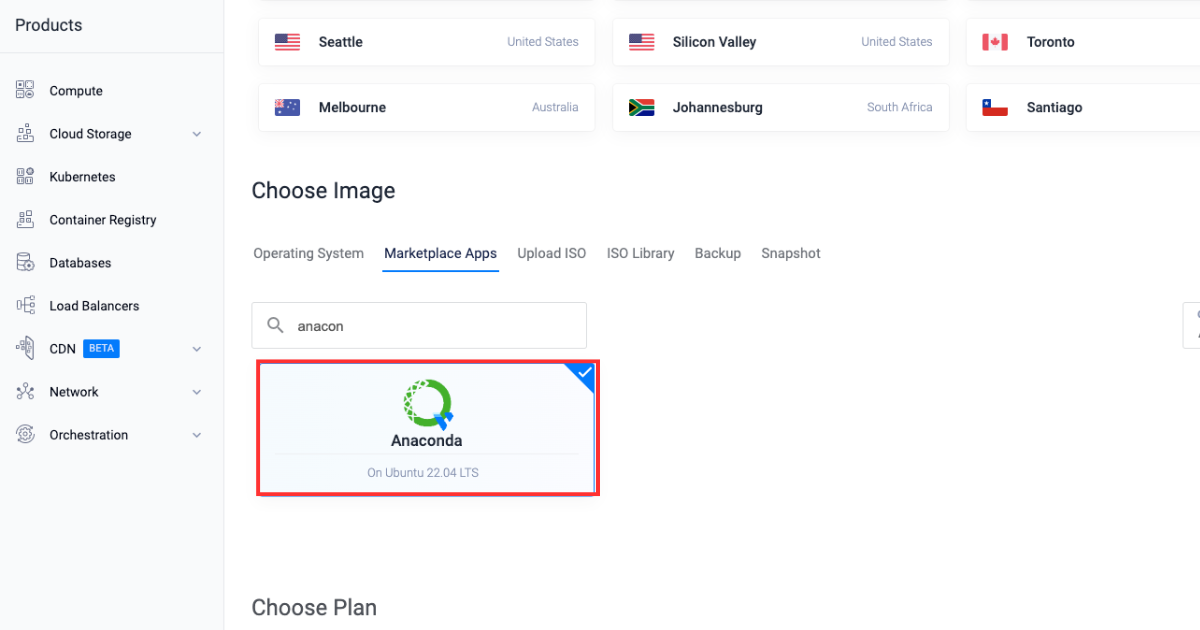The height and width of the screenshot is (630, 1200).
Task: Click 'South Africa' country label
Action: pyautogui.click(x=900, y=107)
